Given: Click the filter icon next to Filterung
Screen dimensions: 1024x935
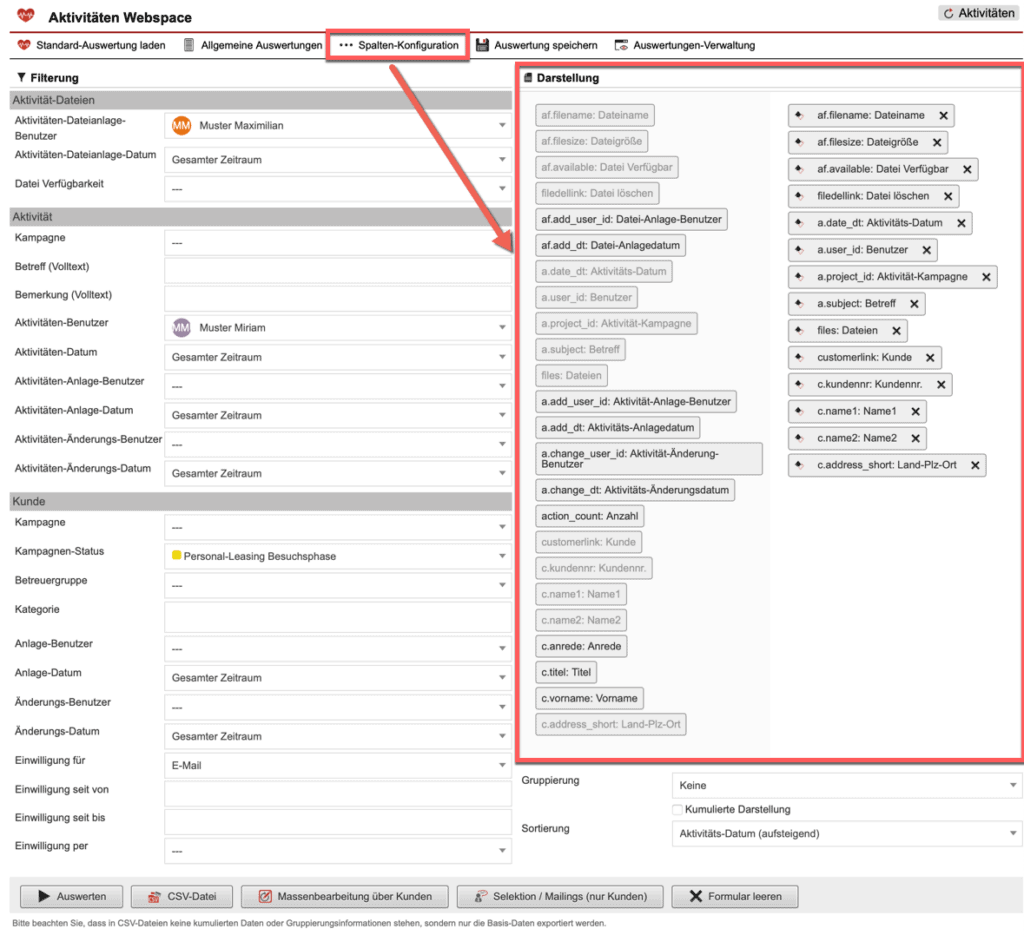Looking at the screenshot, I should tap(22, 77).
